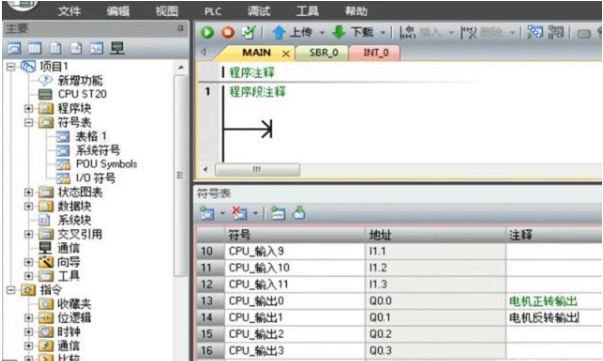Click the 程序注释 comment line
603x361 pixels.
coord(252,72)
